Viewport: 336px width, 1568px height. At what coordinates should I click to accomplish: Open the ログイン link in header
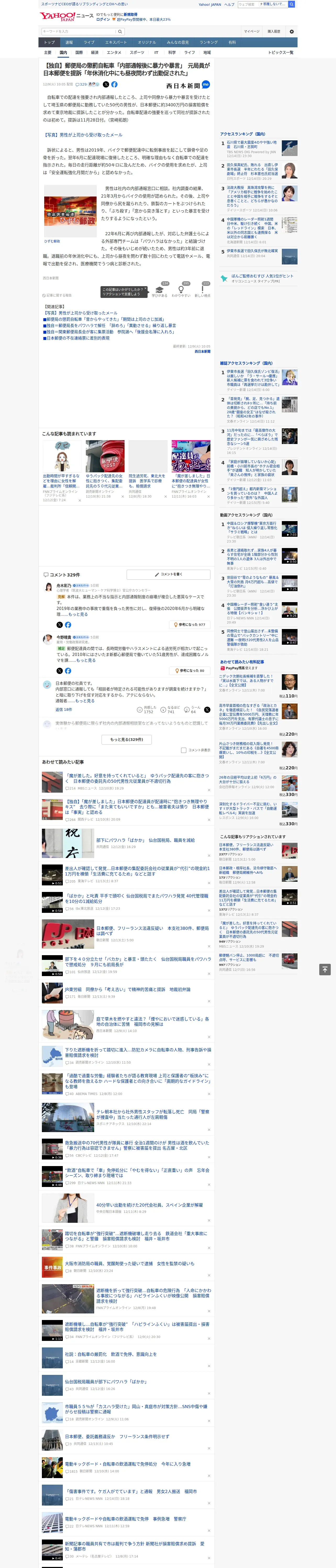(103, 20)
